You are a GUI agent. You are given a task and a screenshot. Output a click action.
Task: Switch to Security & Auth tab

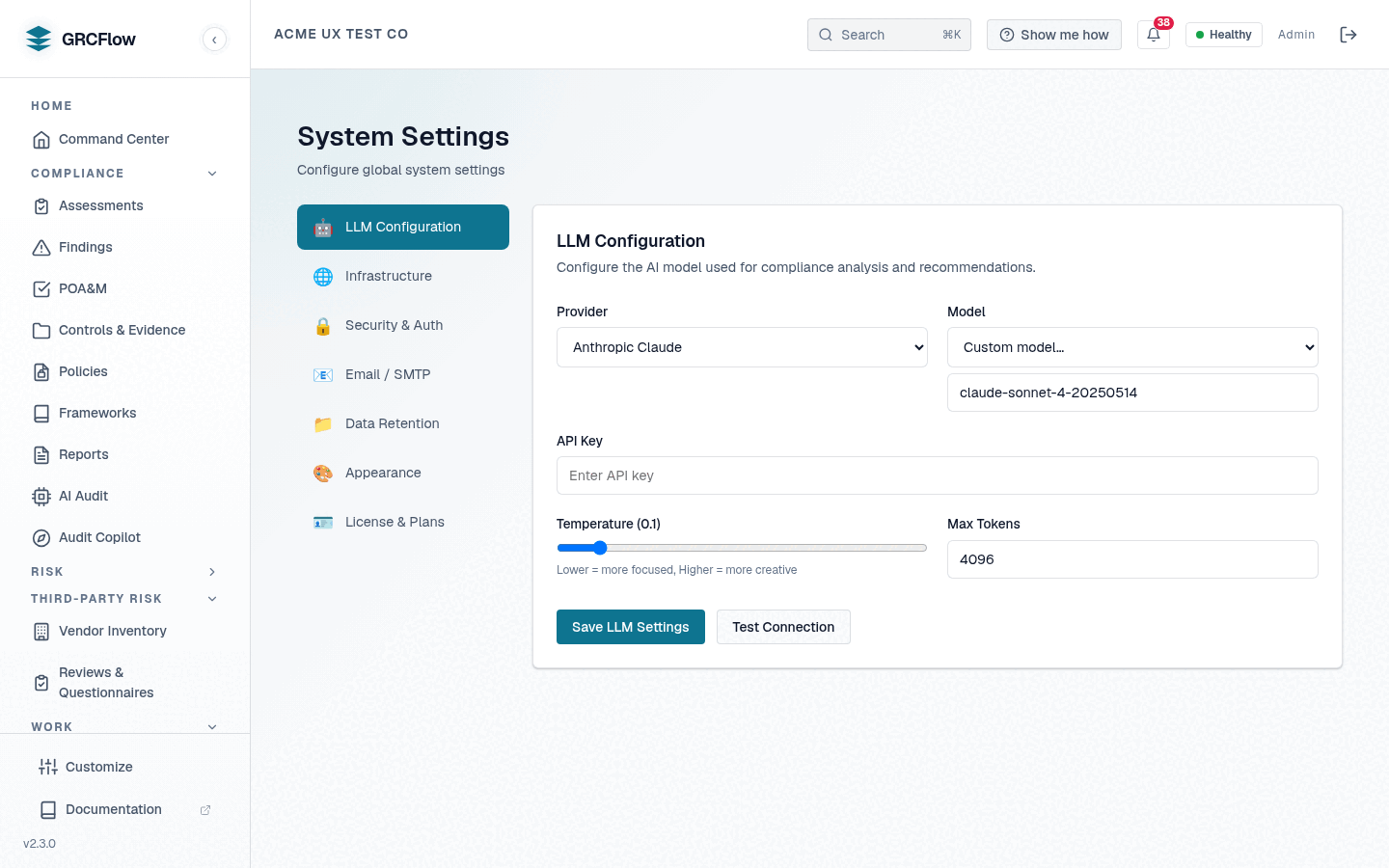coord(403,325)
